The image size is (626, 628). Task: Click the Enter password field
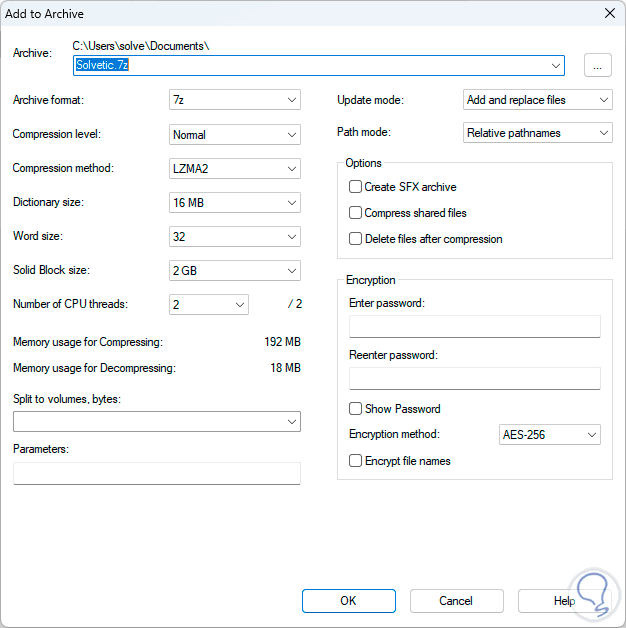tap(474, 327)
